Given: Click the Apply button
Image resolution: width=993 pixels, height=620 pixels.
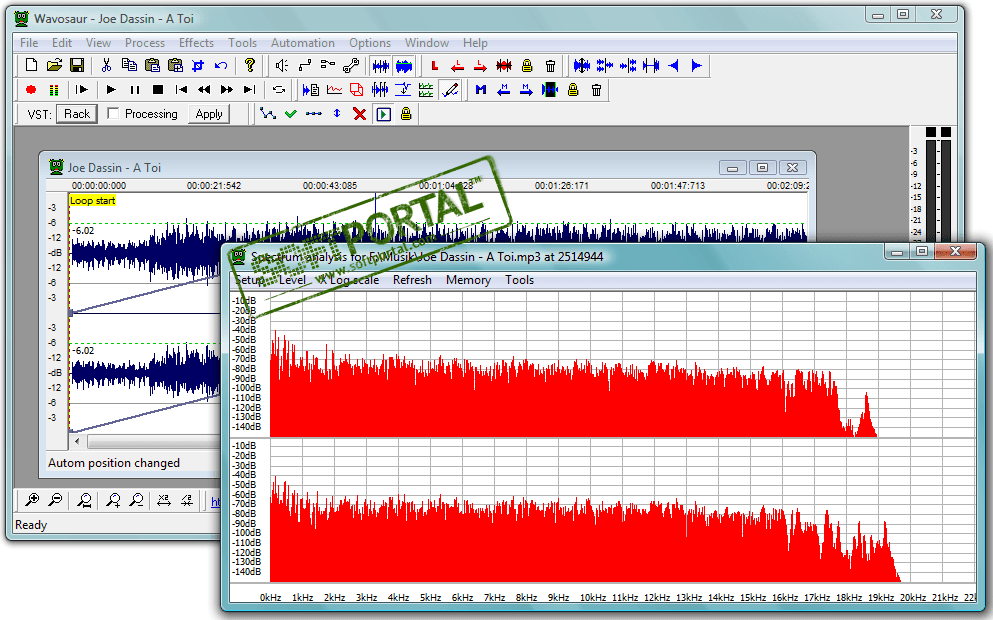Looking at the screenshot, I should pyautogui.click(x=209, y=114).
